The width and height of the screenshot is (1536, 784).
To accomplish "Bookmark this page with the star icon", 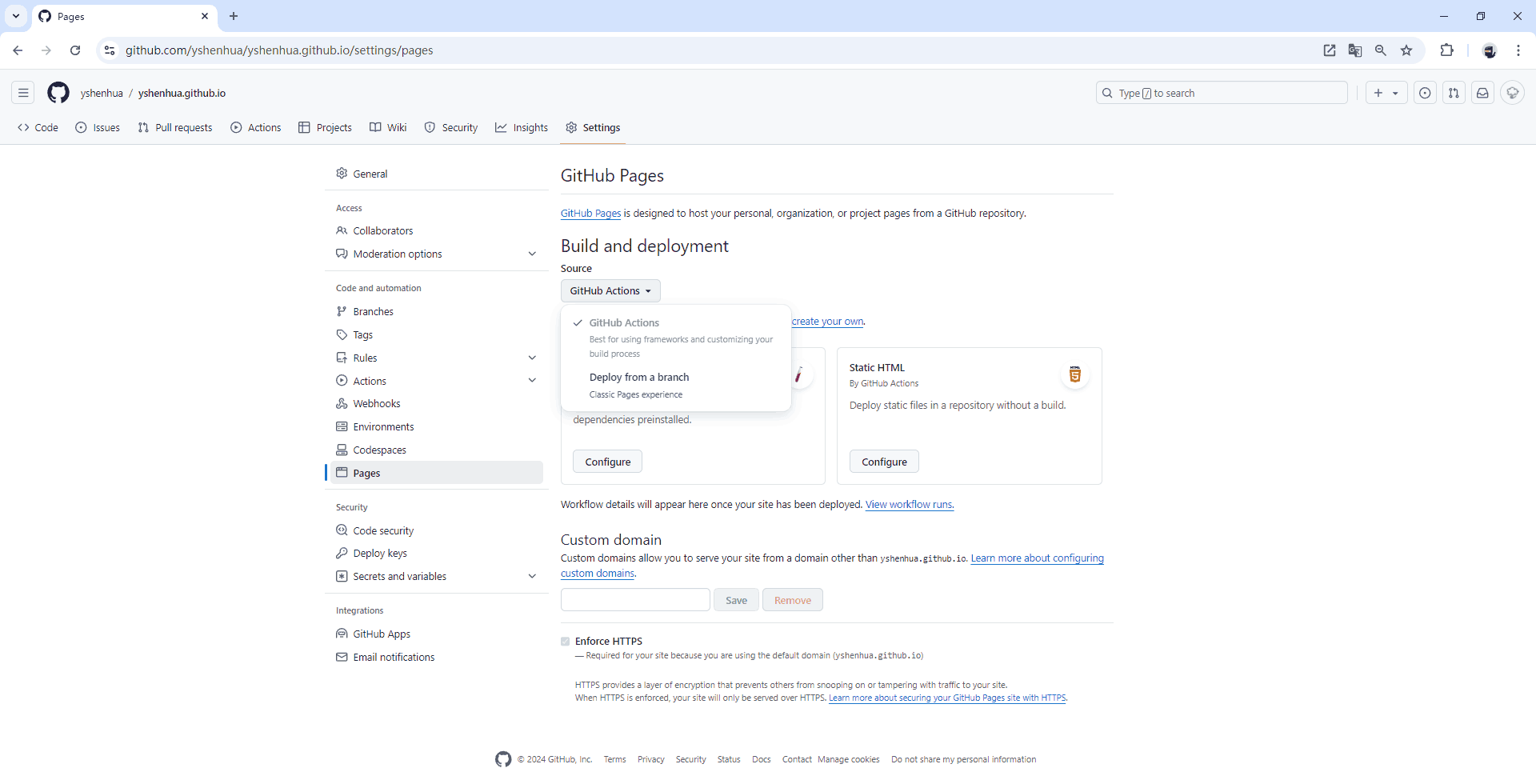I will click(1406, 50).
